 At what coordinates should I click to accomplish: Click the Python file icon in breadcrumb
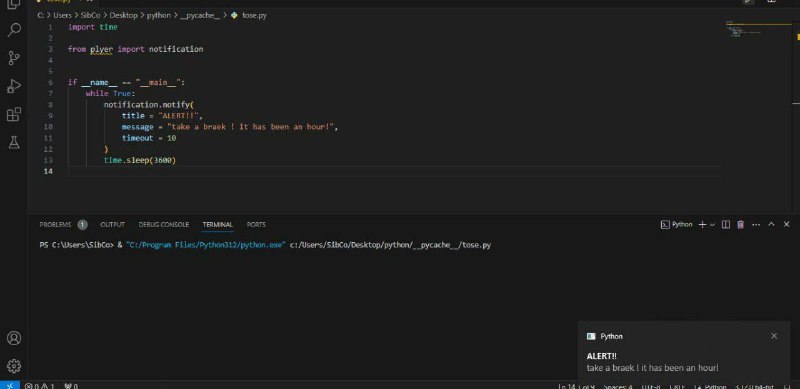pos(234,15)
